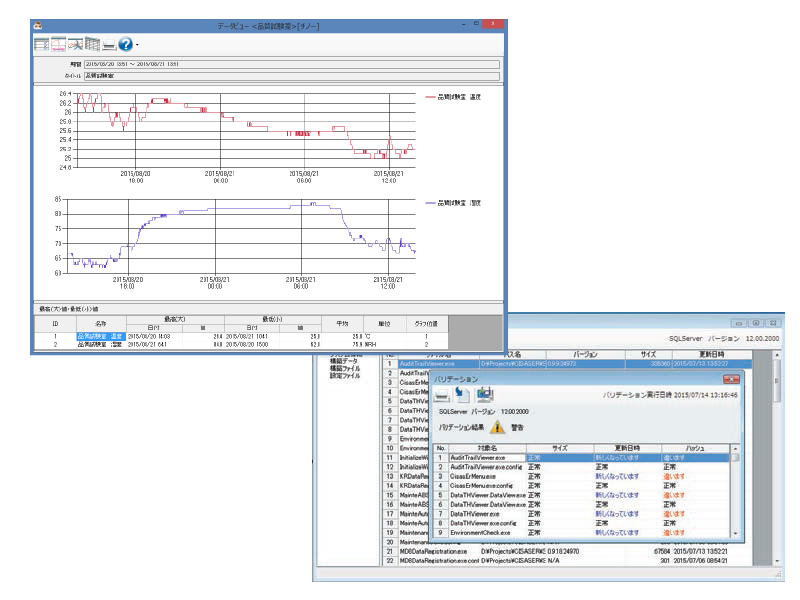Print from the data view toolbar
Screen dimensions: 800x600
click(x=109, y=45)
